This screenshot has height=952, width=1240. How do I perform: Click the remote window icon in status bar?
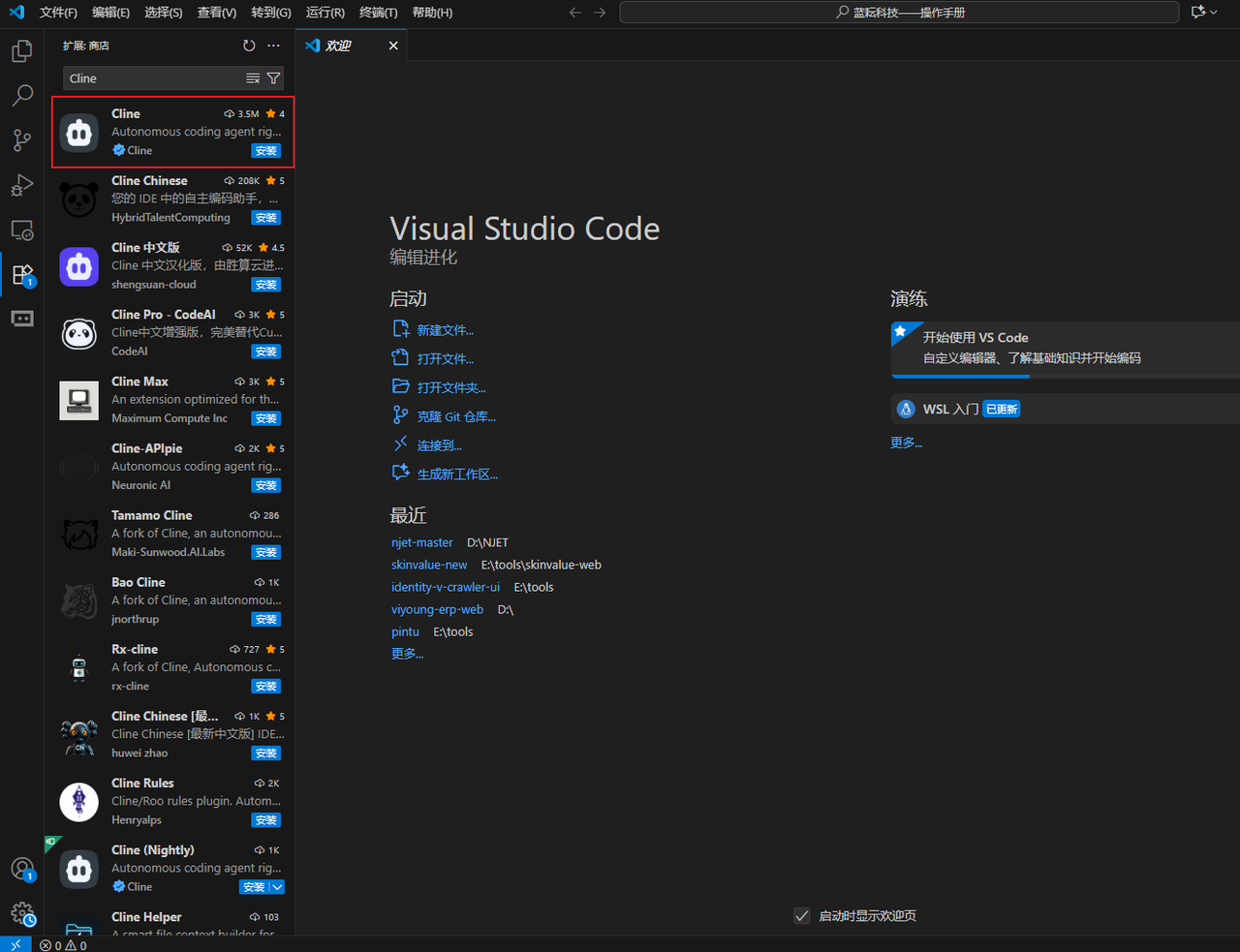15,944
